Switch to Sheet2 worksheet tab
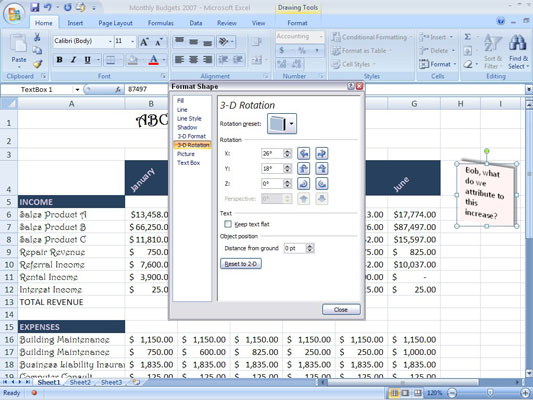 click(80, 382)
